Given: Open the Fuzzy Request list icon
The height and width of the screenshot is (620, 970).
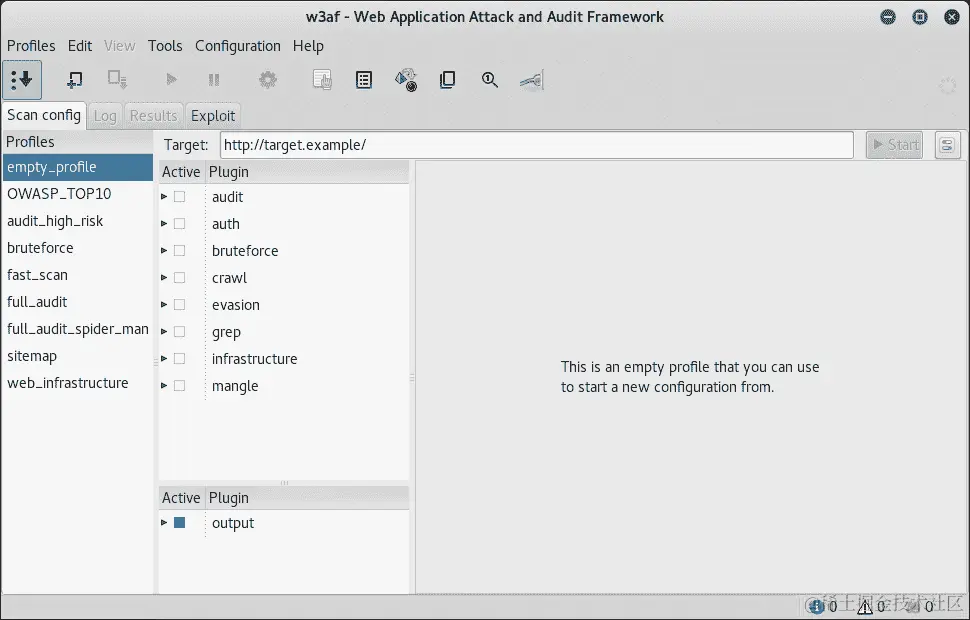Looking at the screenshot, I should coord(364,80).
